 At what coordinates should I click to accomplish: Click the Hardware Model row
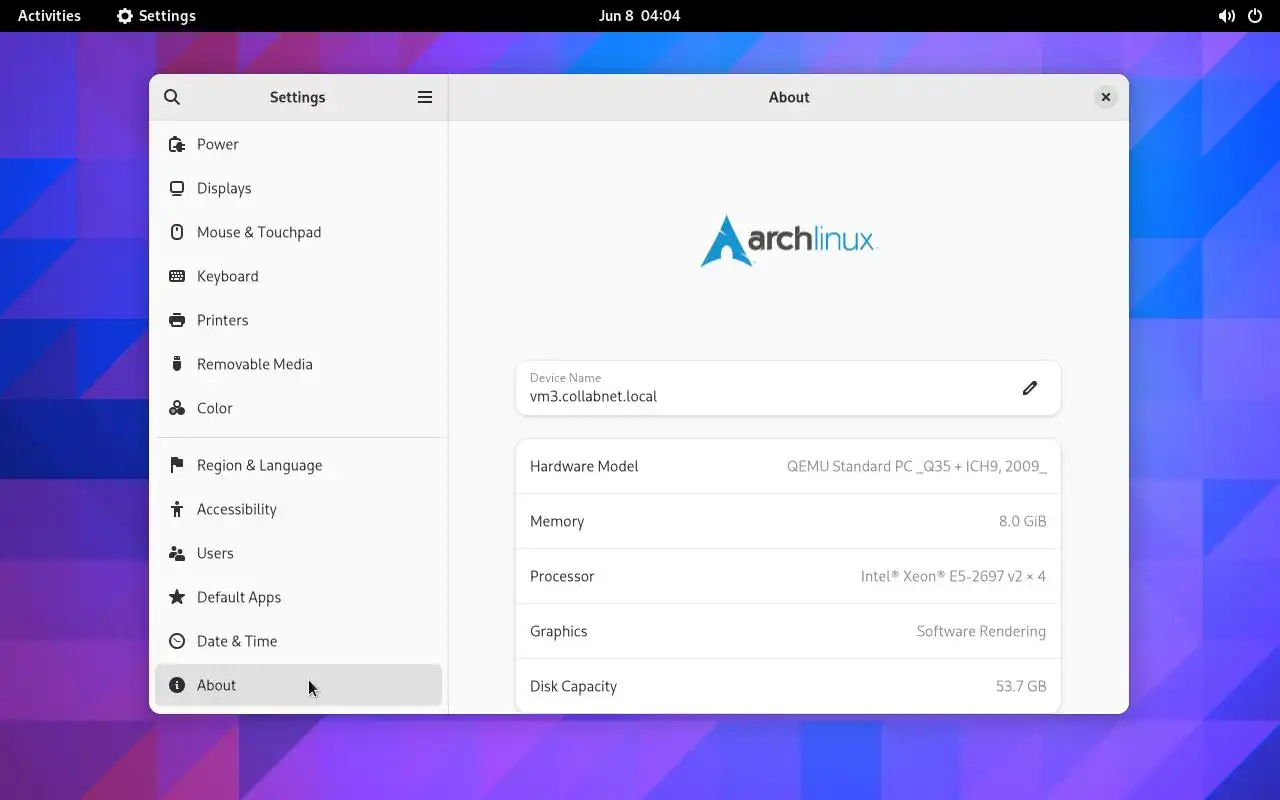(788, 466)
